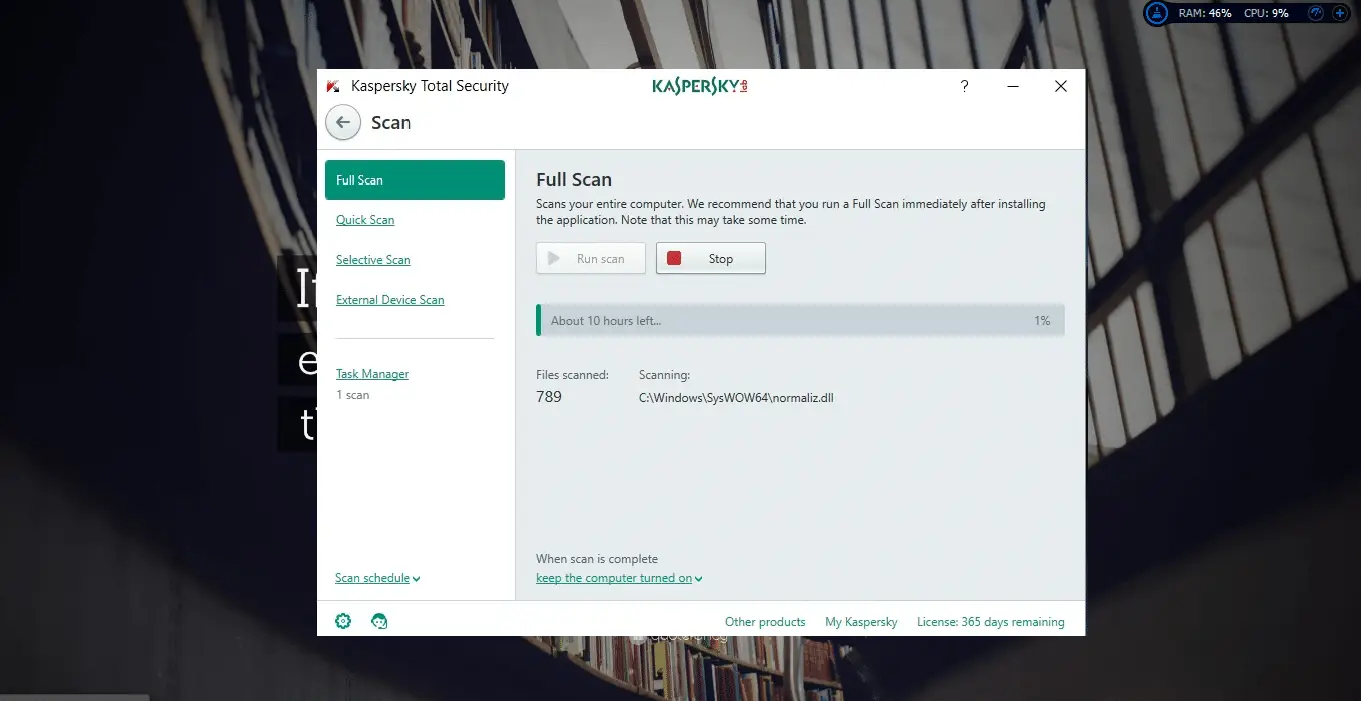Click the broom cleanup icon in widget
Screen dimensions: 1361x701
point(1157,14)
